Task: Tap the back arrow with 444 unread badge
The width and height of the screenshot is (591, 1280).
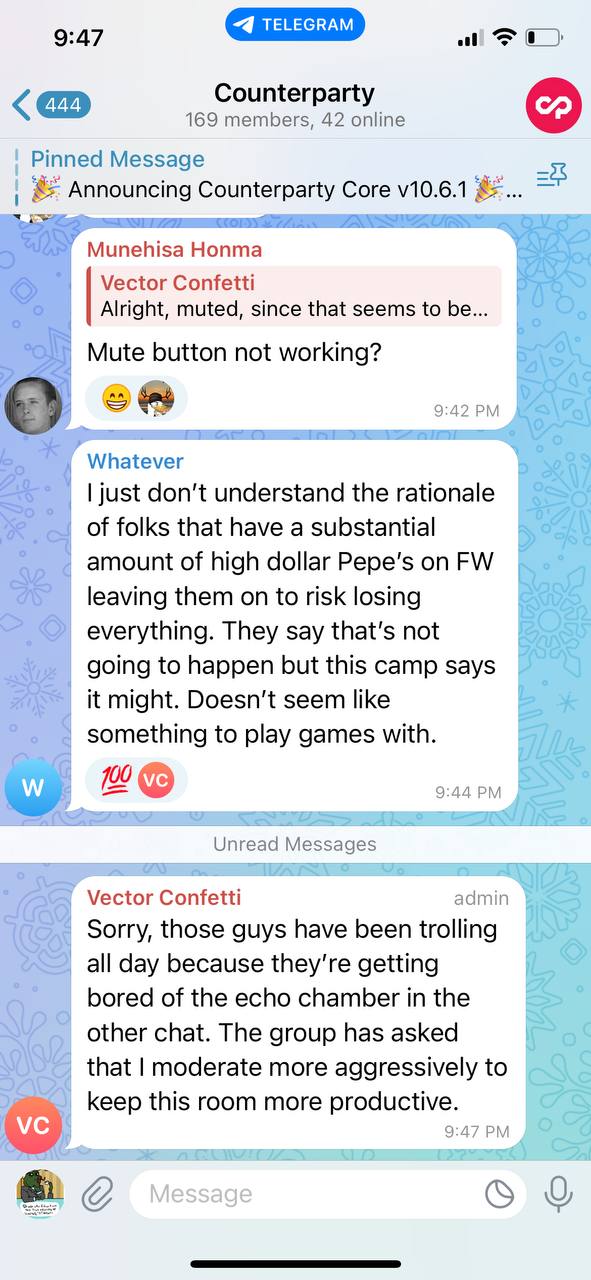Action: [x=51, y=104]
